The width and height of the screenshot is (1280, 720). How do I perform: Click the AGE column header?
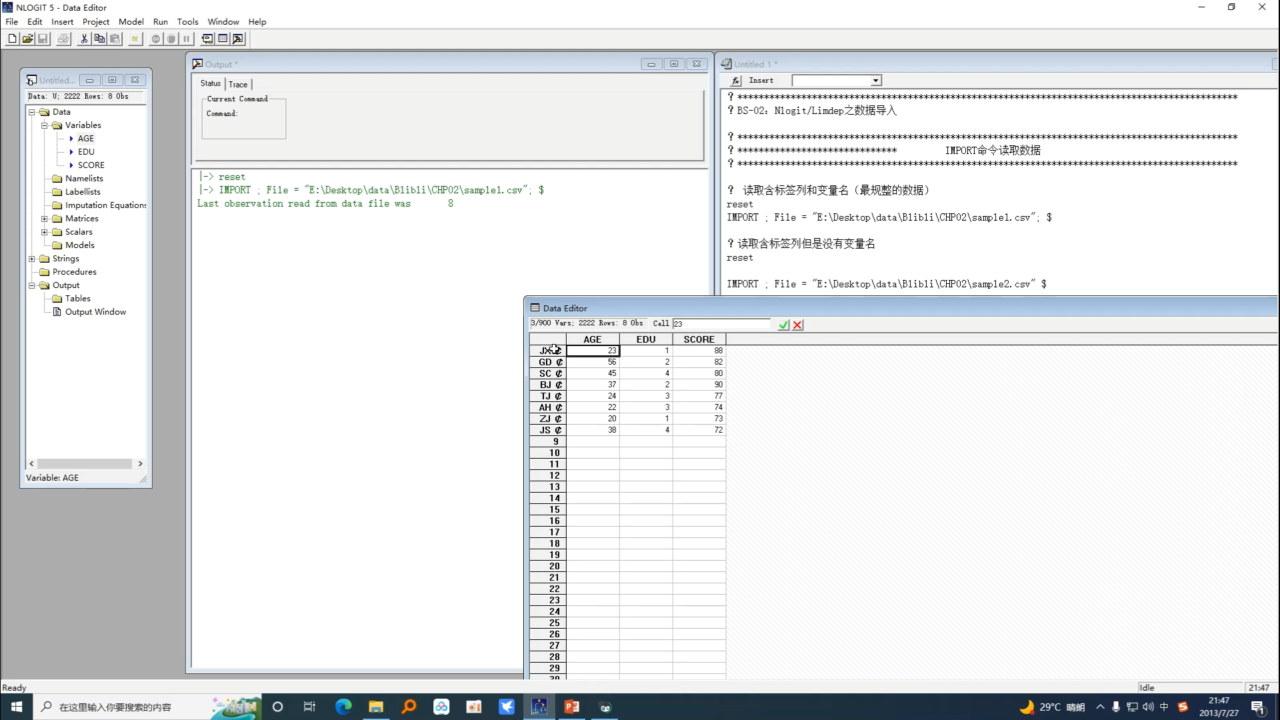(593, 340)
